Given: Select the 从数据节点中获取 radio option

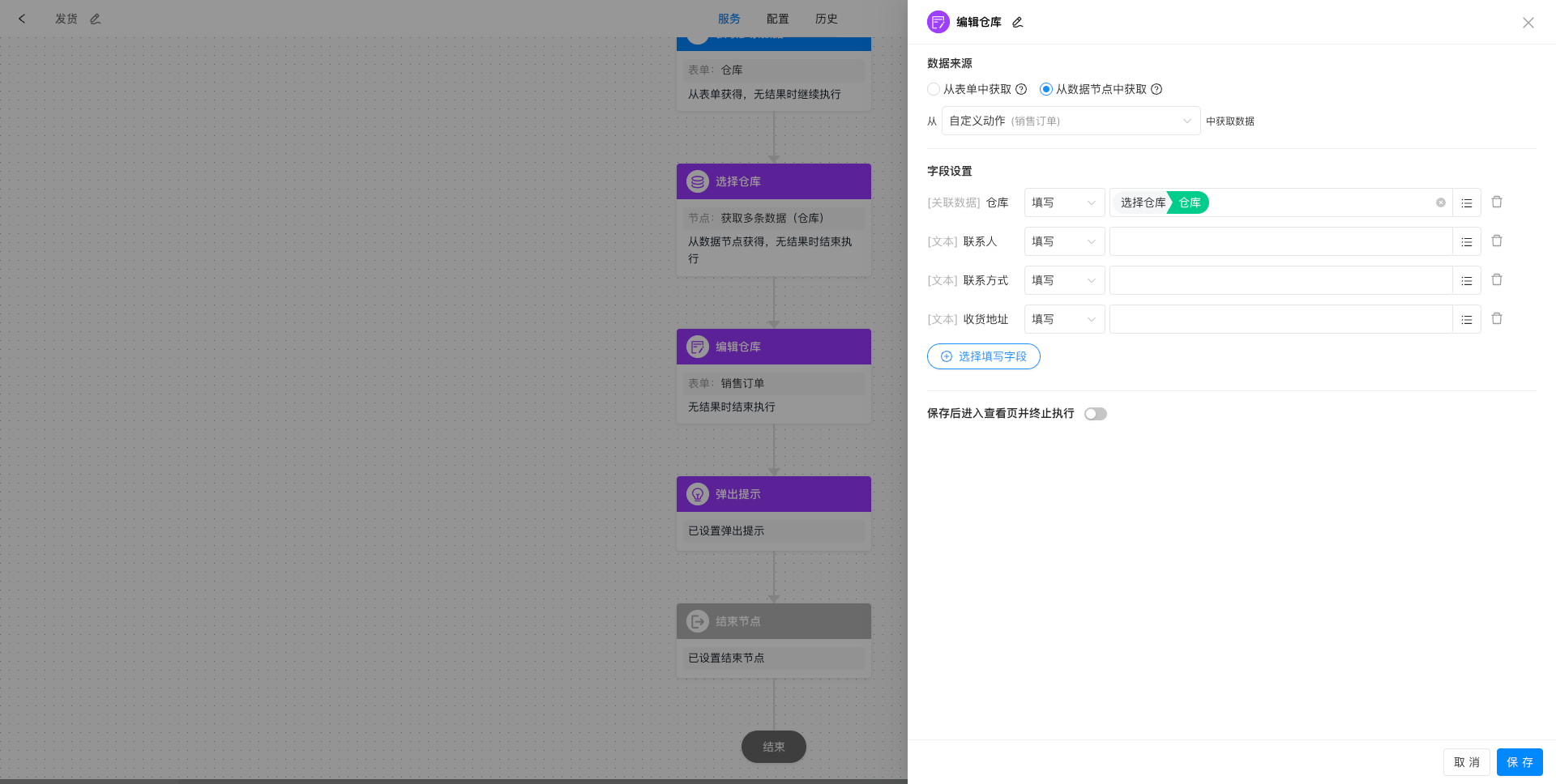Looking at the screenshot, I should point(1045,89).
